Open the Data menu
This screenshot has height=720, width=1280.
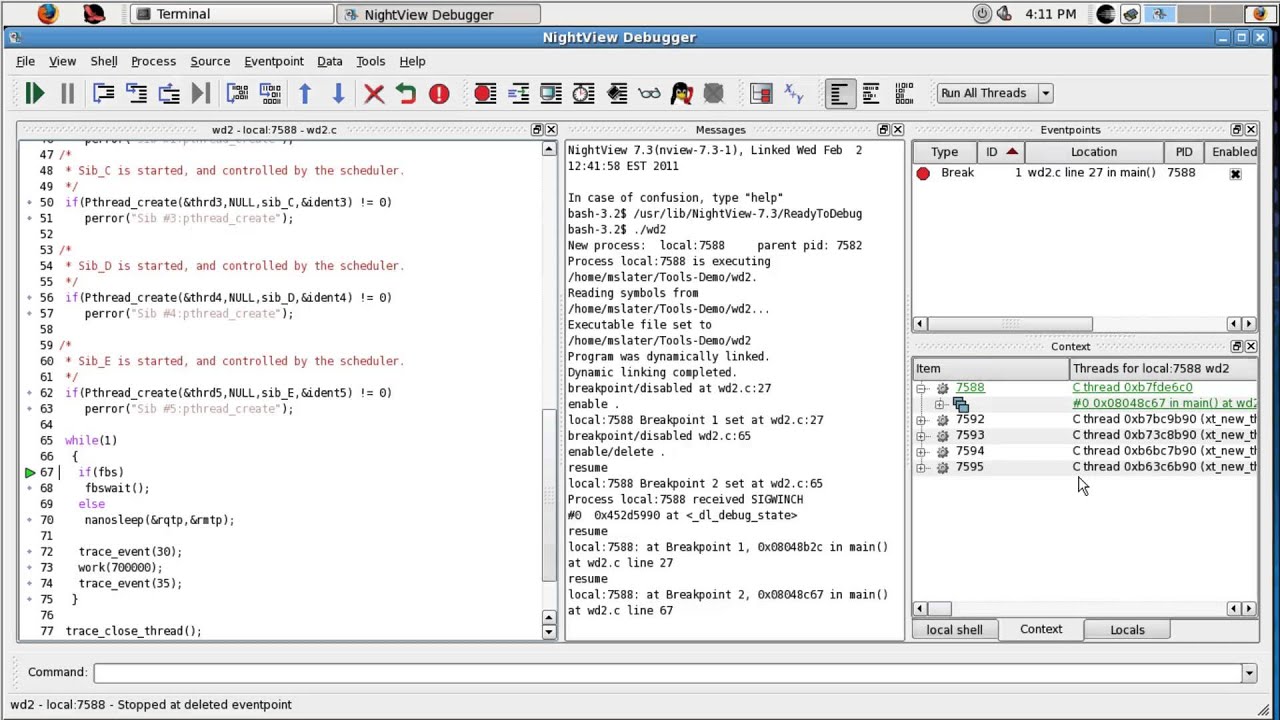coord(329,61)
